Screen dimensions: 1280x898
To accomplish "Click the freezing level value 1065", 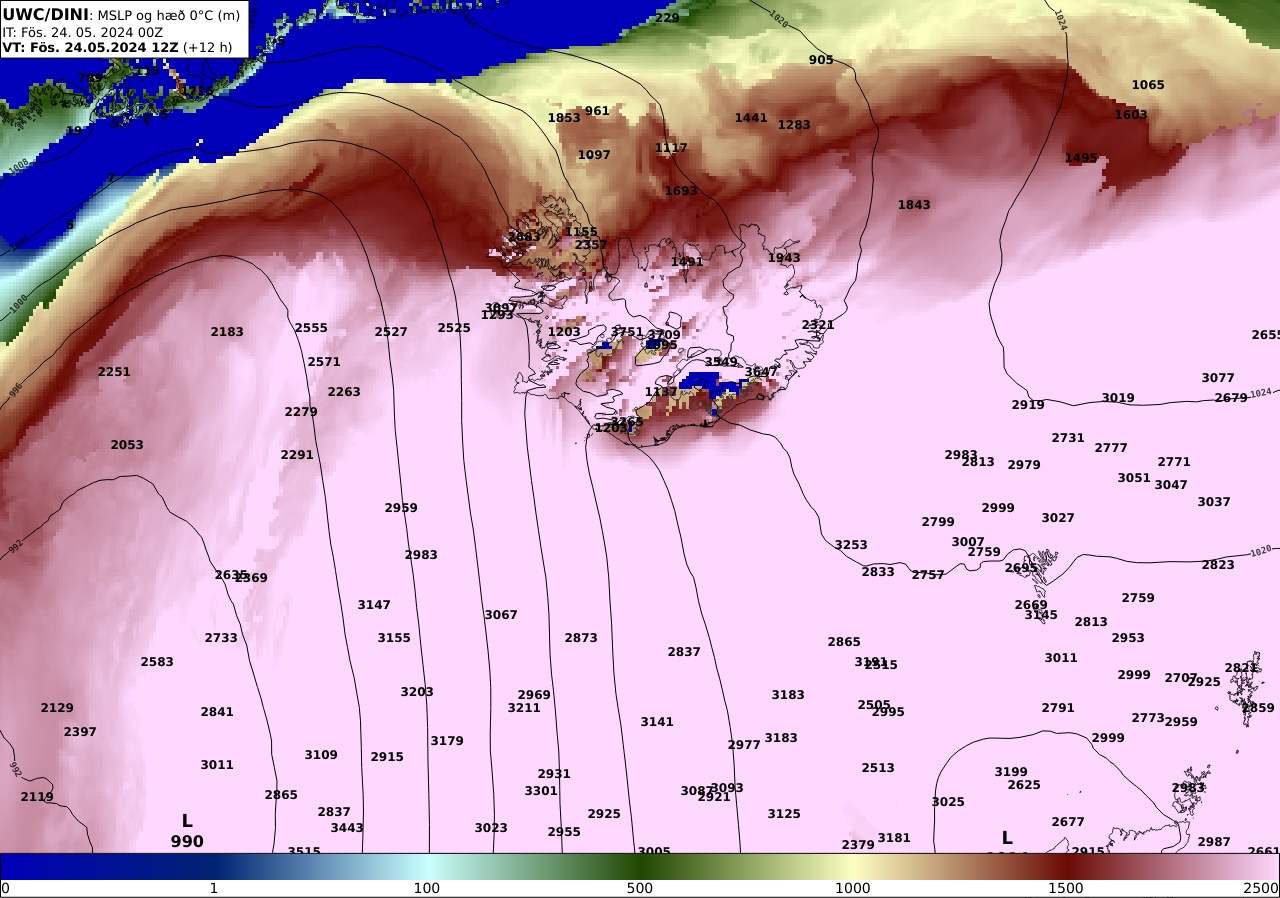I will coord(1148,85).
